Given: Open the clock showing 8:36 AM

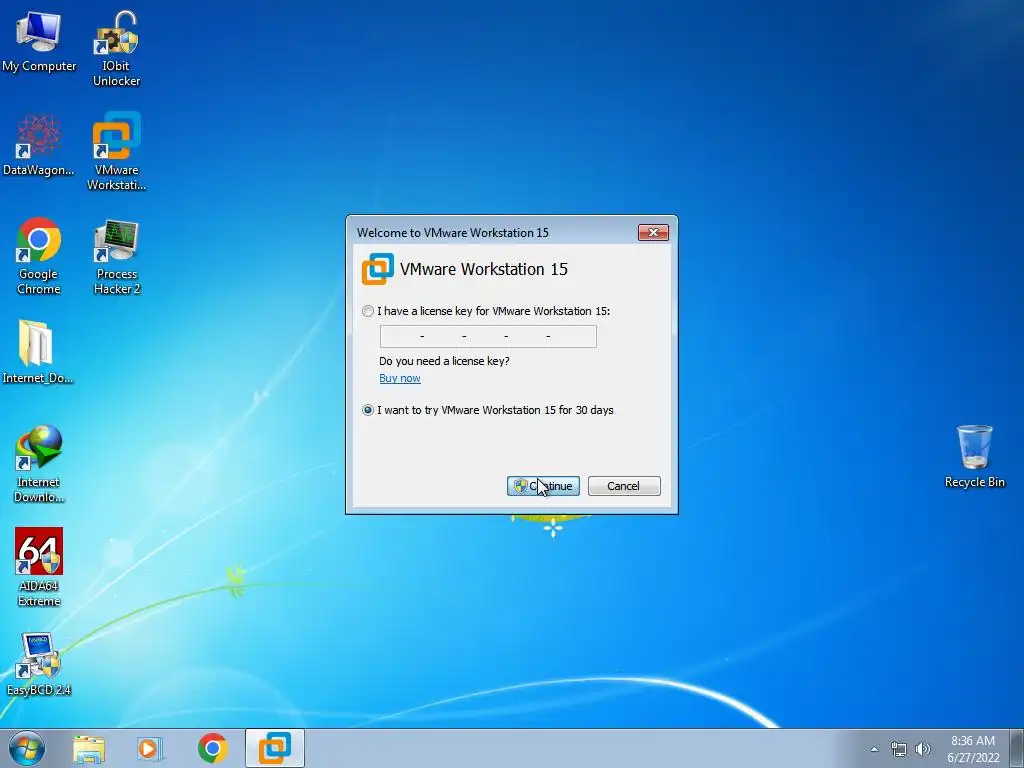Looking at the screenshot, I should click(x=973, y=749).
